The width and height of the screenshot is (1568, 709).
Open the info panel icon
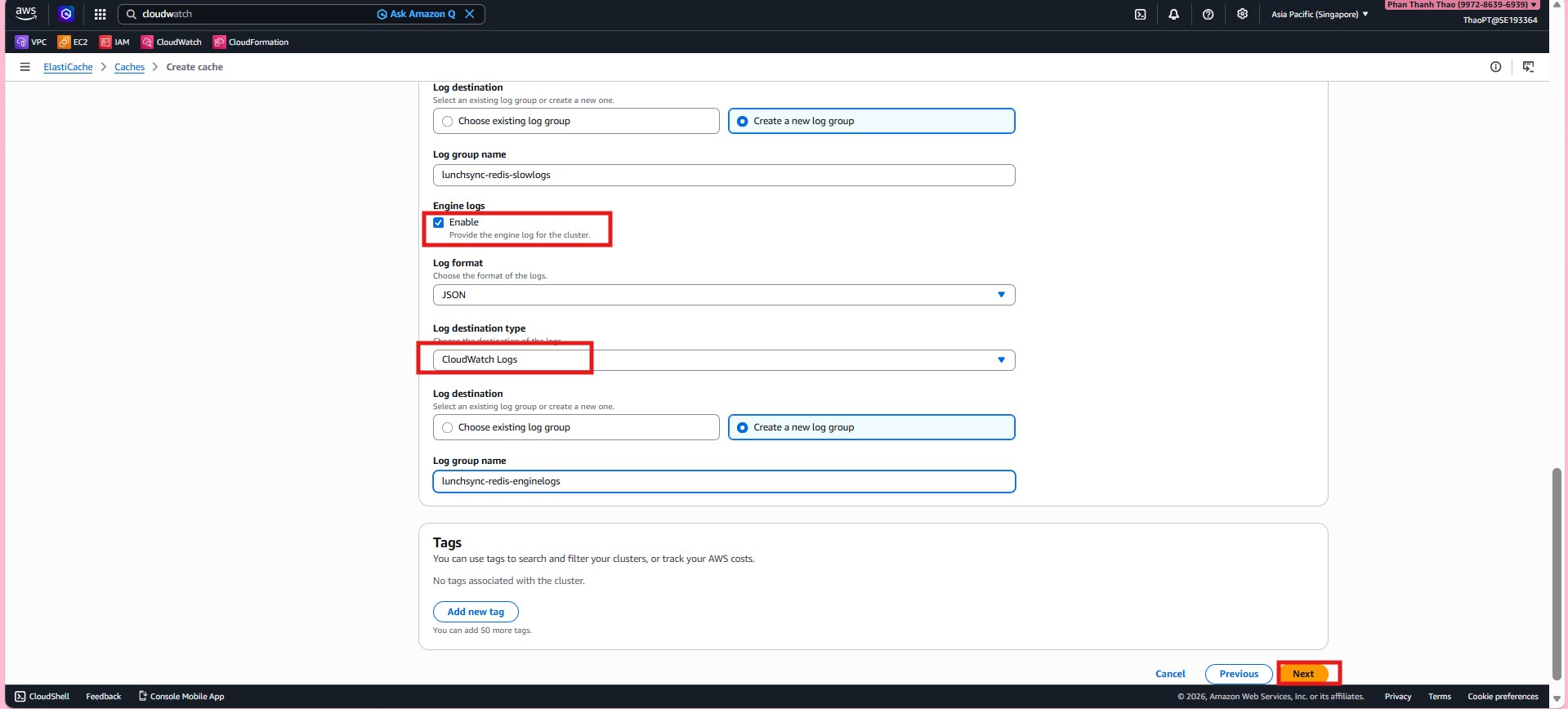click(x=1495, y=67)
